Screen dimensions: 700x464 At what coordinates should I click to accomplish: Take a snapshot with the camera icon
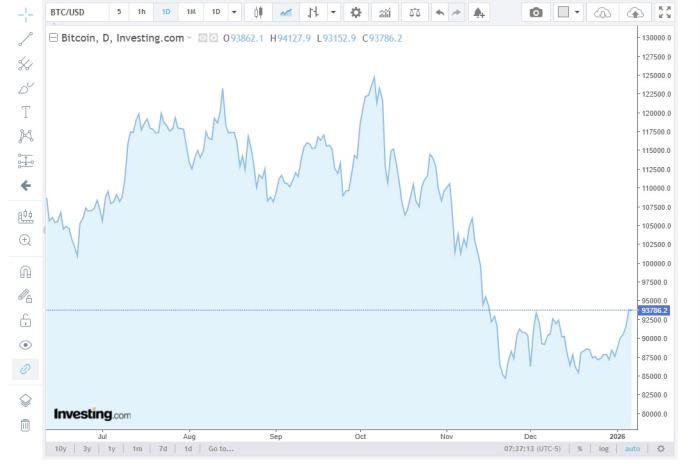coord(536,12)
